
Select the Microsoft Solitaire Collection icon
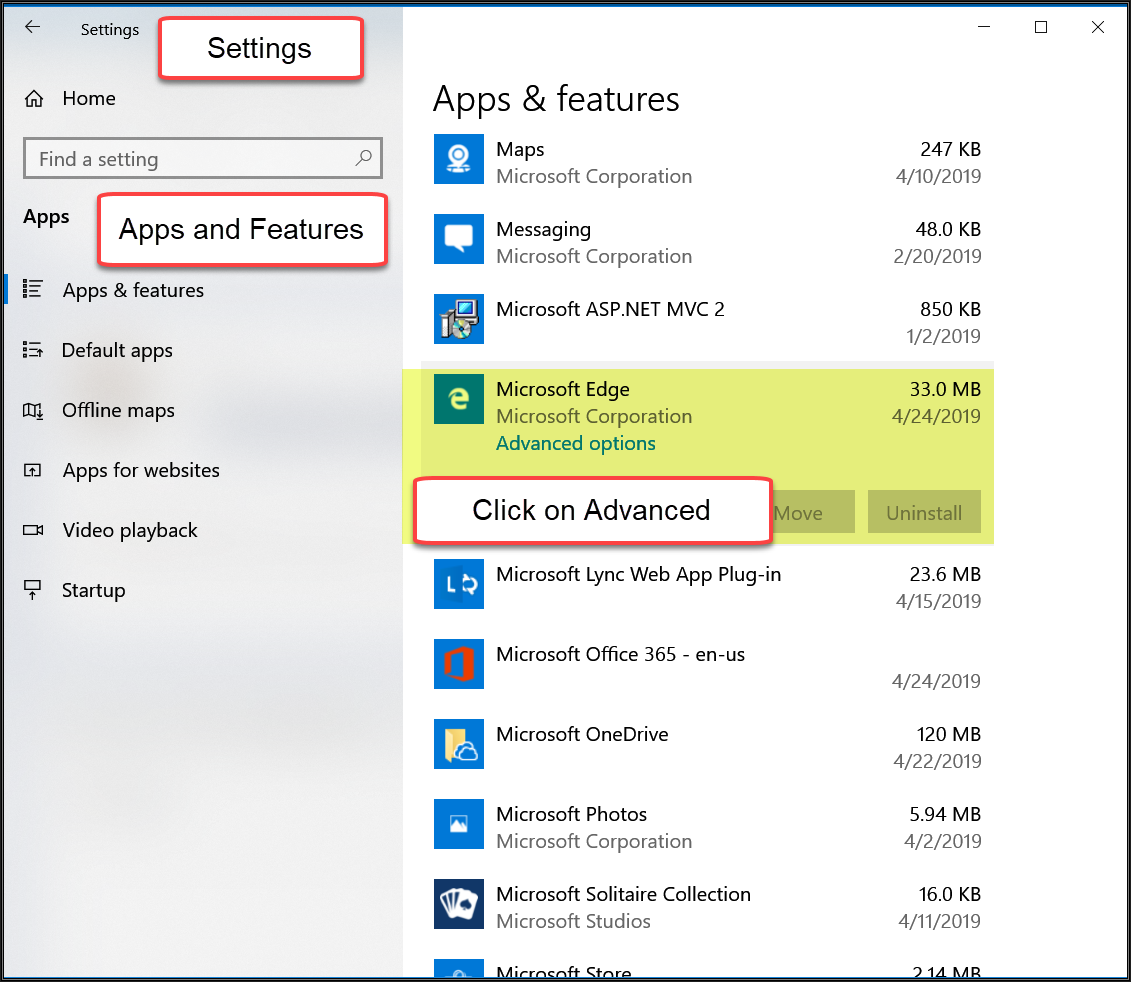pos(459,904)
